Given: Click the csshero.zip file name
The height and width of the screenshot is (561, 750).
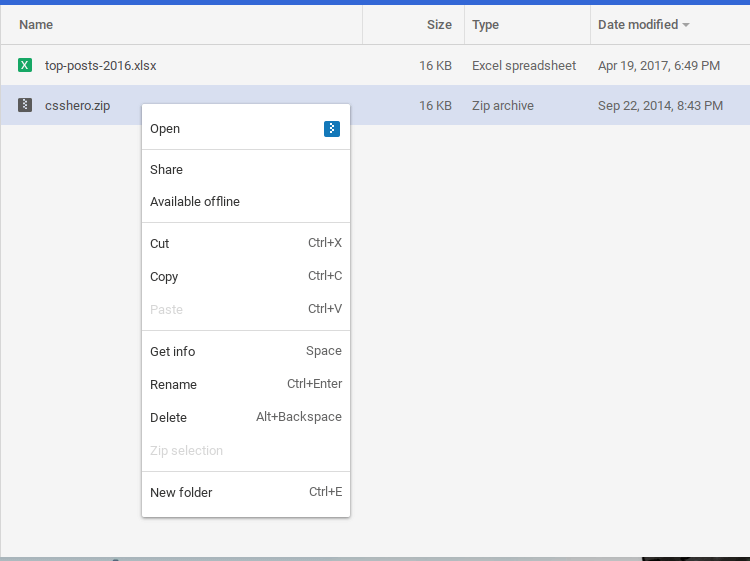Looking at the screenshot, I should coord(77,105).
